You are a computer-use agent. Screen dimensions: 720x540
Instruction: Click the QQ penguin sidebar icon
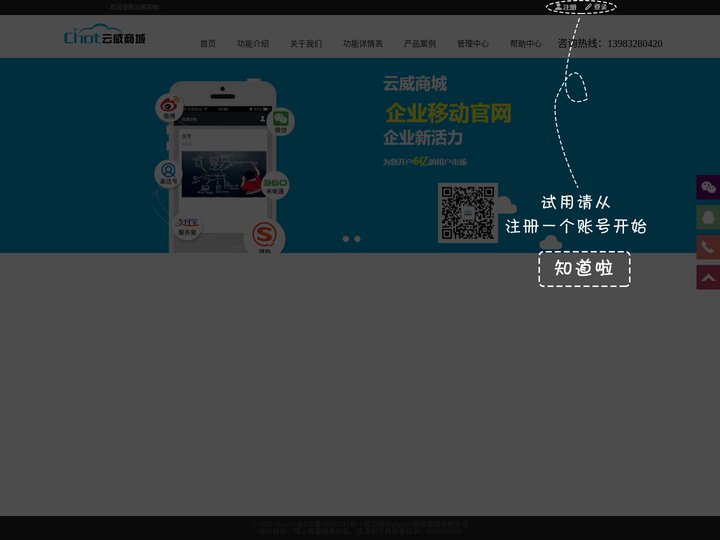708,217
